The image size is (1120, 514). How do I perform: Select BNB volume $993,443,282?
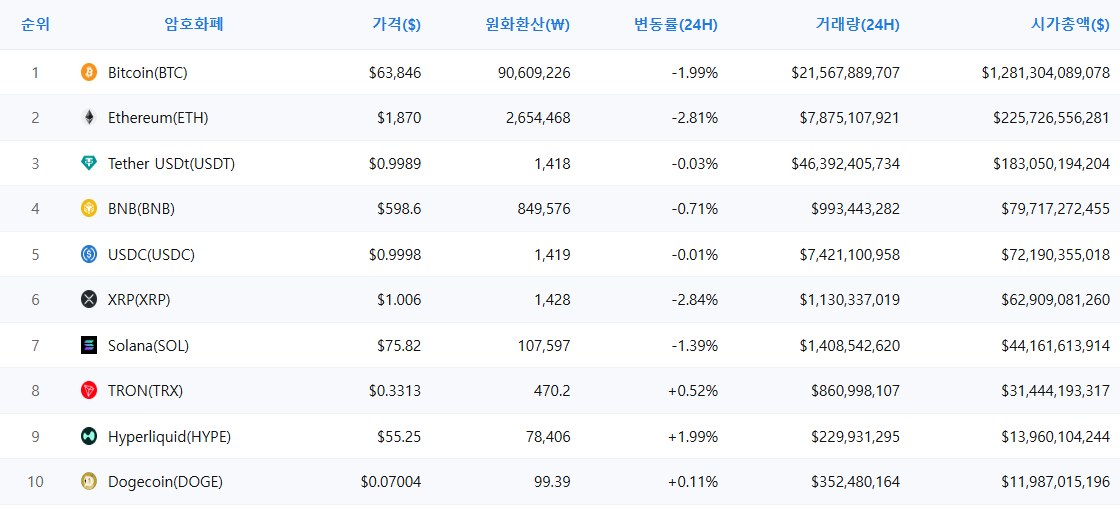tap(856, 208)
